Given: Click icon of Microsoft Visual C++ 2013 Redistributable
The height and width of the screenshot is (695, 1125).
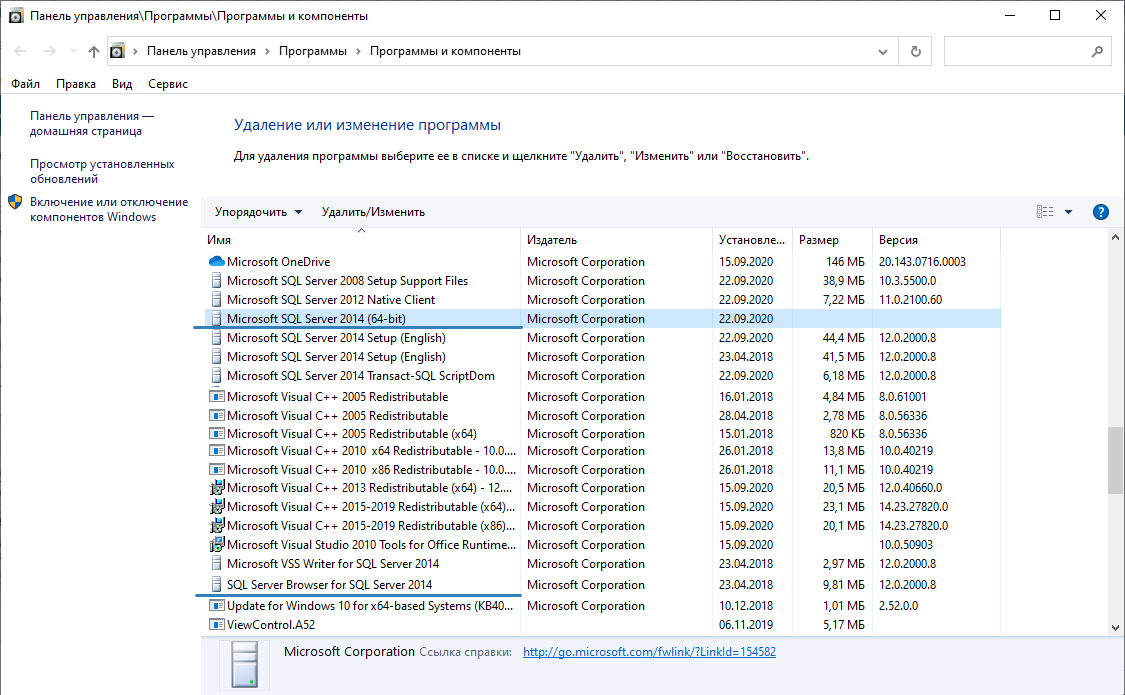Looking at the screenshot, I should click(x=216, y=488).
